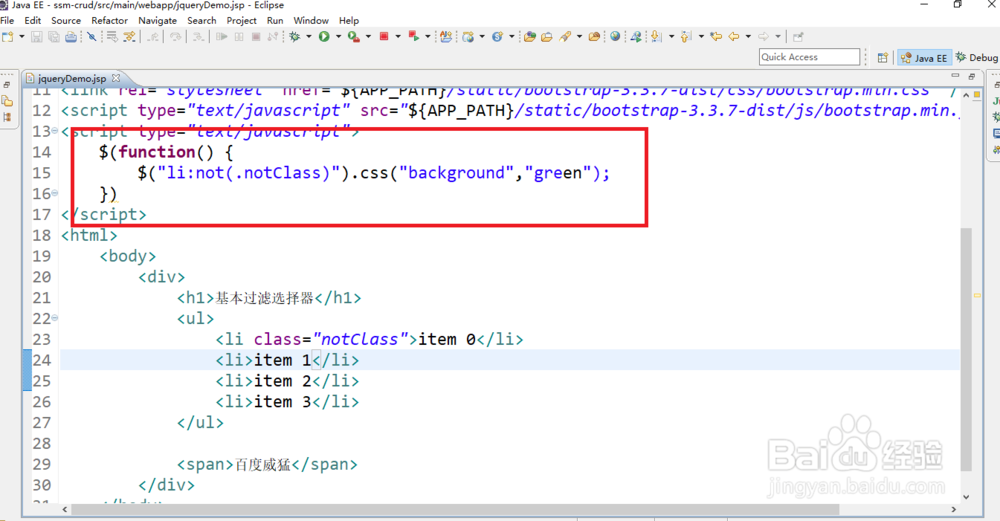
Task: Click the word 'function' on line 14
Action: click(157, 152)
